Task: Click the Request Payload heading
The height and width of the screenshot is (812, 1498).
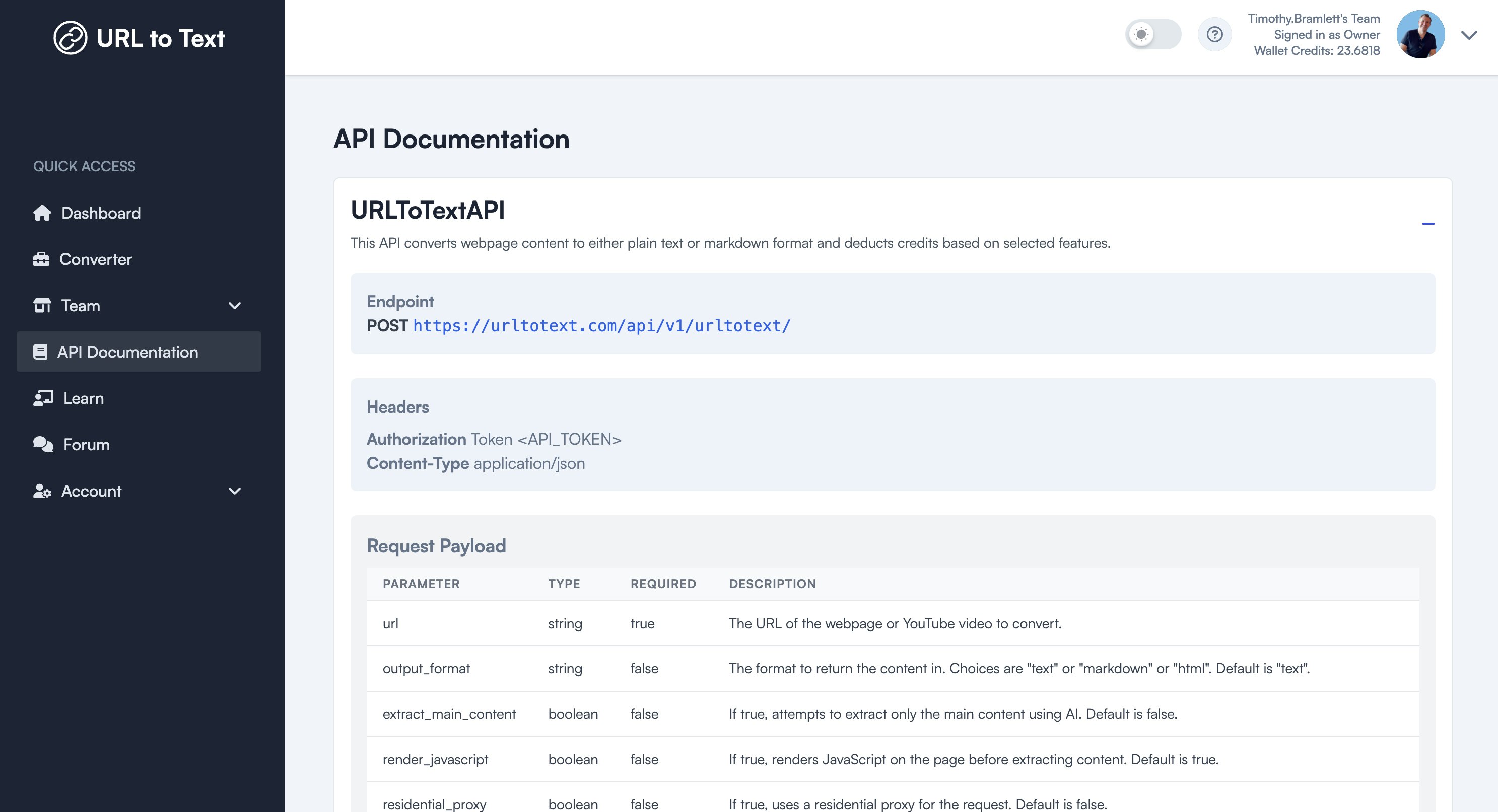Action: pos(436,546)
